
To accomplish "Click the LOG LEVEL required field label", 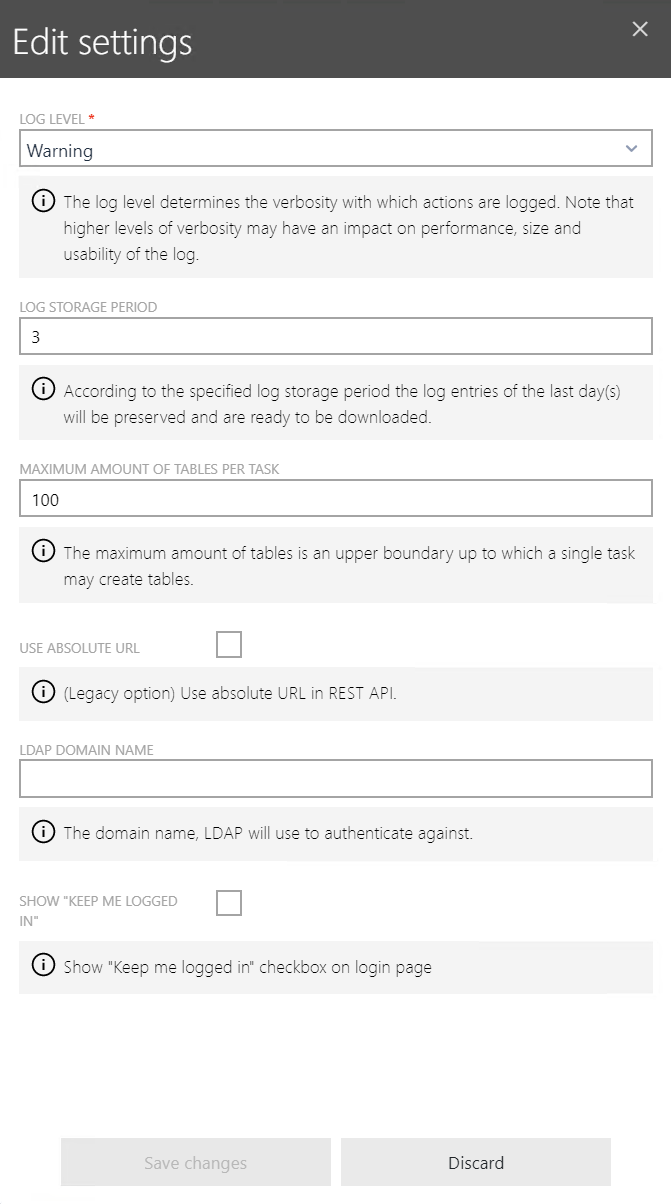I will 51,118.
